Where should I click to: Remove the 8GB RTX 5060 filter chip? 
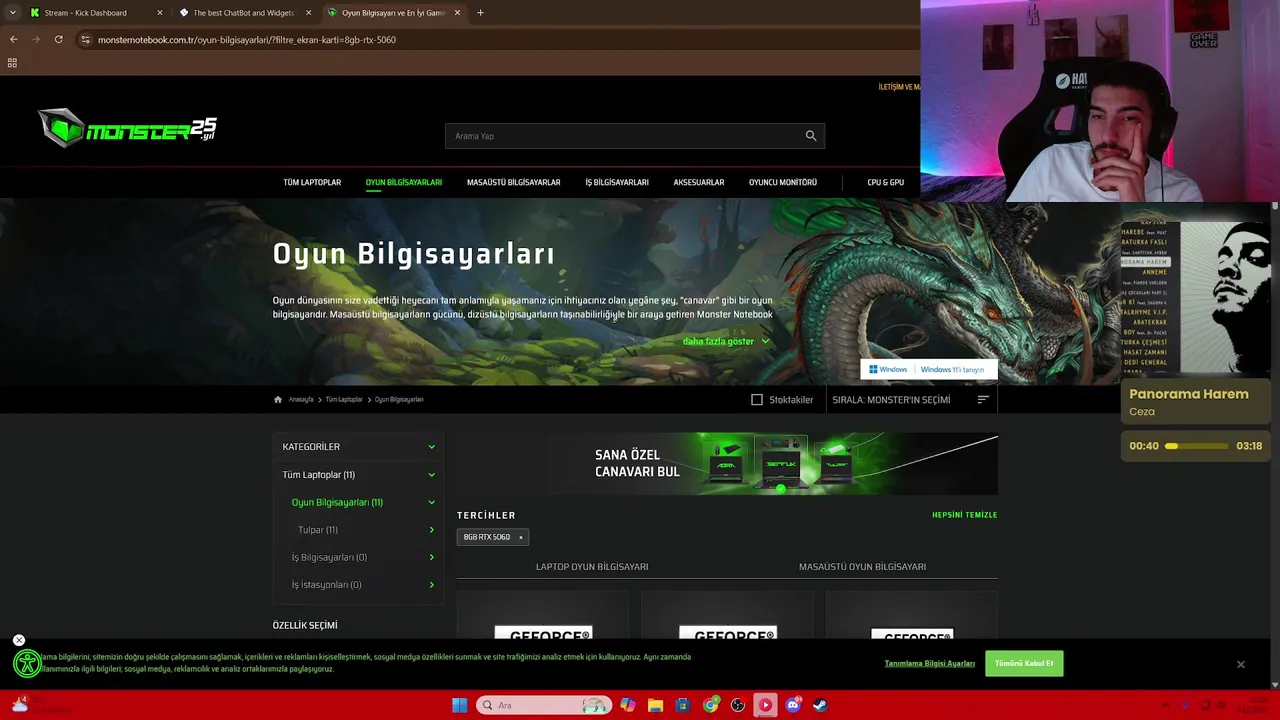tap(520, 537)
